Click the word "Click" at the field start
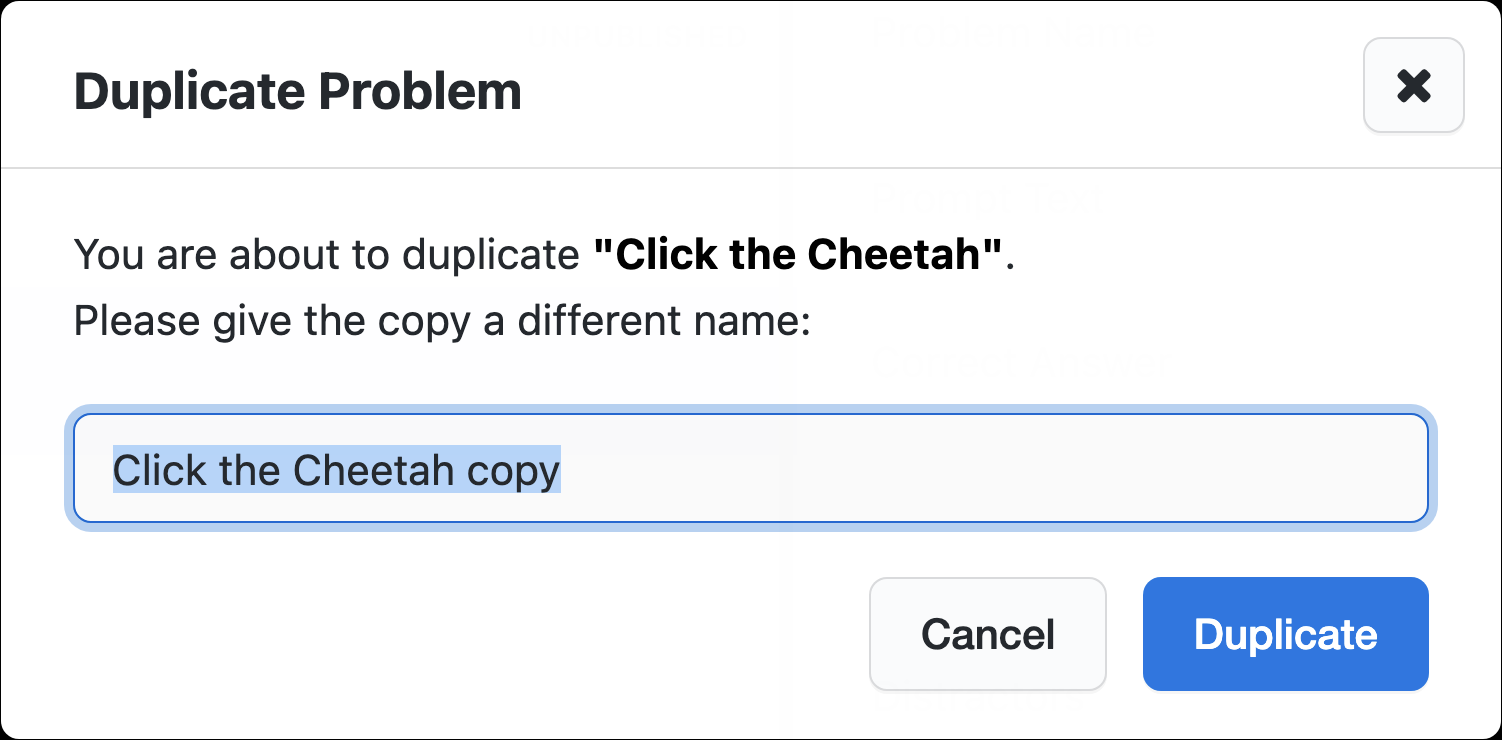Screen dimensions: 1502x740 point(146,470)
